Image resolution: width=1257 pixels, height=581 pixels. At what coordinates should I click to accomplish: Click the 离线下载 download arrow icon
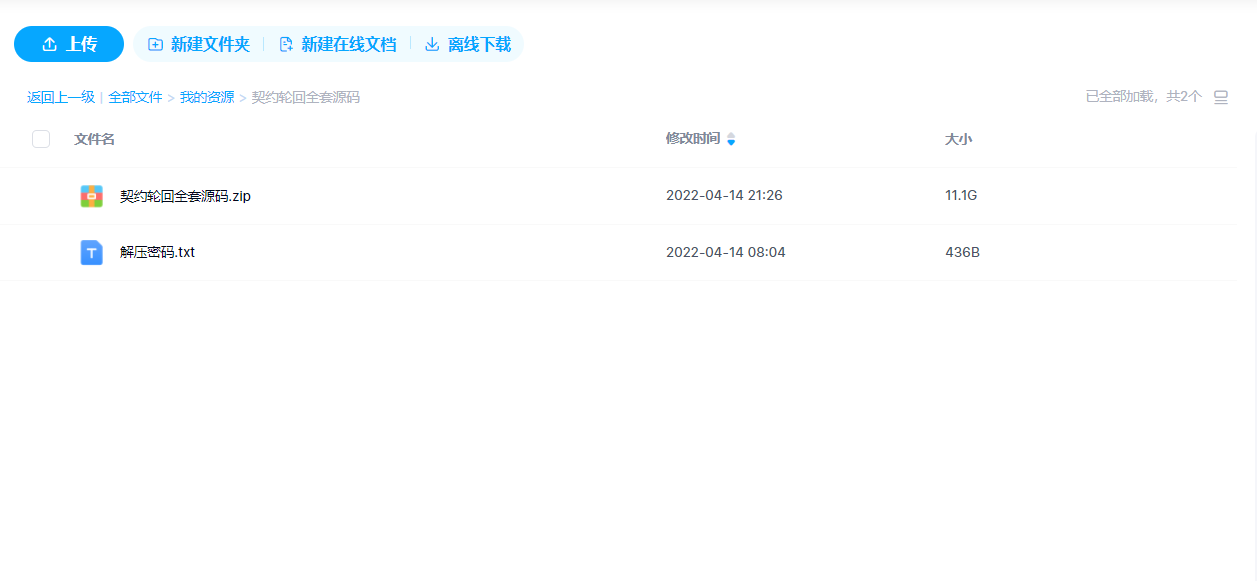tap(432, 44)
